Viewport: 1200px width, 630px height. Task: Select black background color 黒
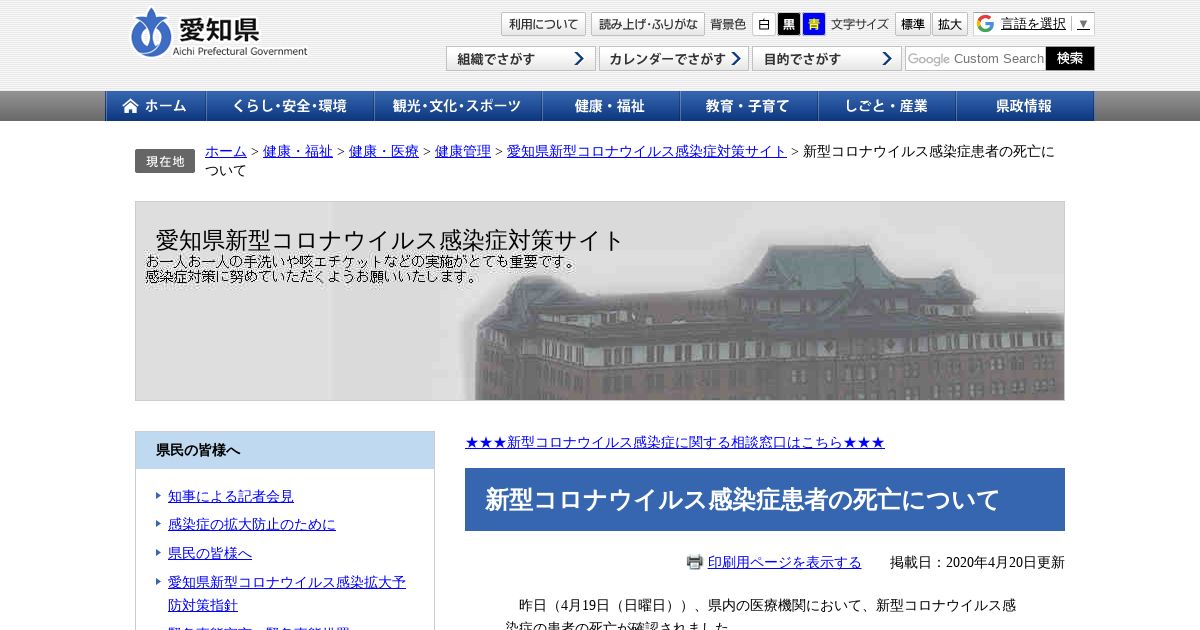point(789,24)
